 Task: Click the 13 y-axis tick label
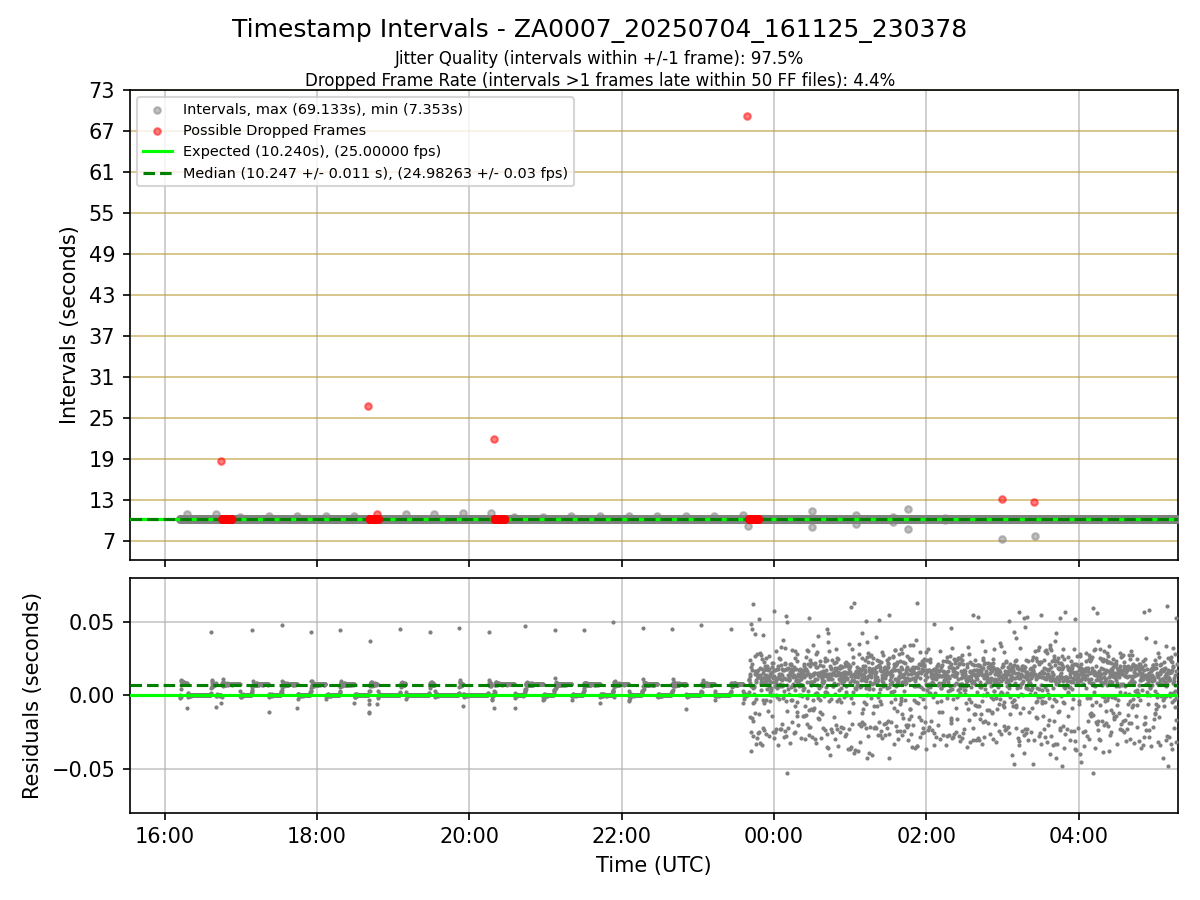tap(104, 501)
